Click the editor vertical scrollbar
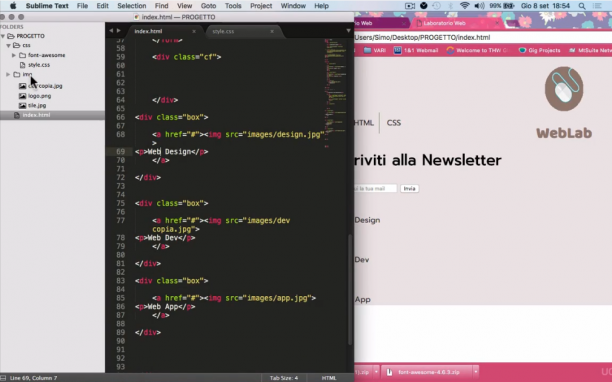The width and height of the screenshot is (612, 382). pyautogui.click(x=350, y=289)
